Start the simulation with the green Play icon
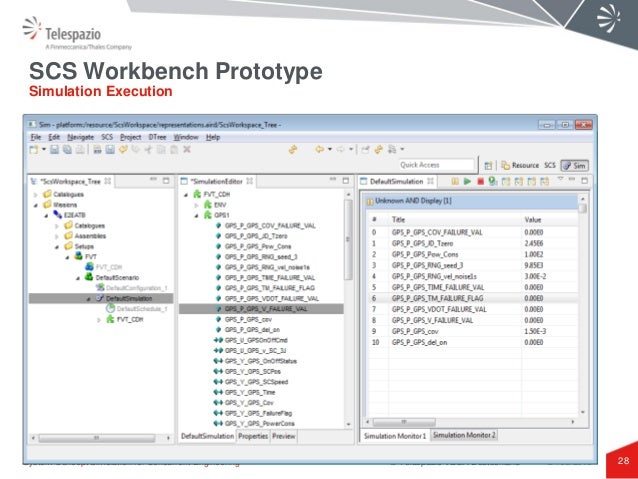 coord(467,181)
